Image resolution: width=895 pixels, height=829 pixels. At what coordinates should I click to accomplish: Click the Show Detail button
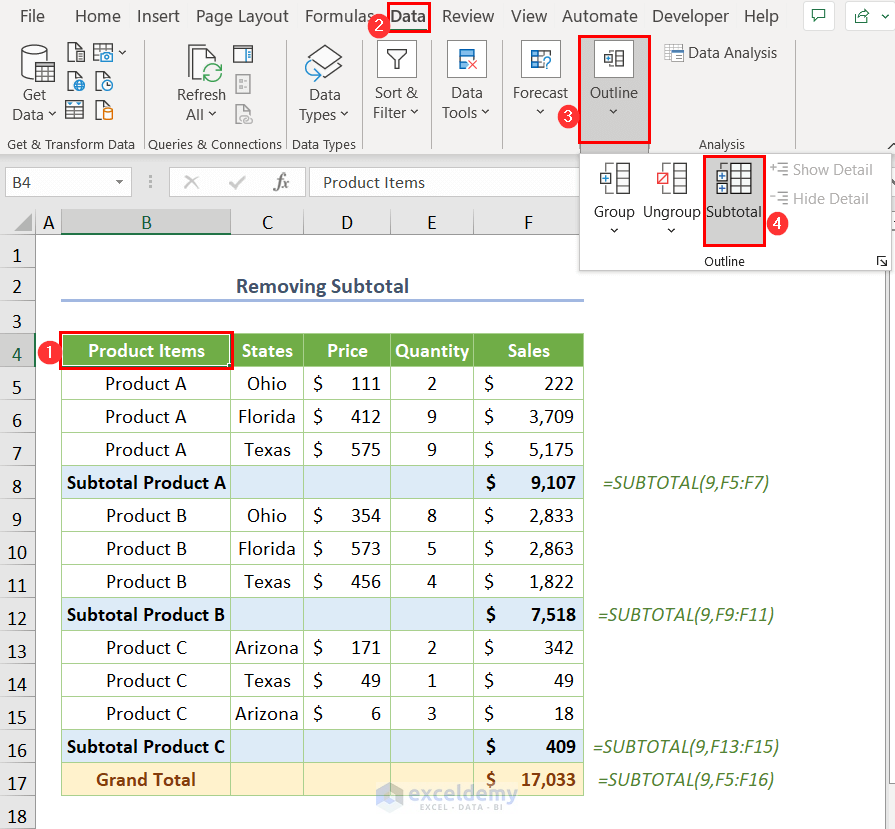[x=822, y=170]
